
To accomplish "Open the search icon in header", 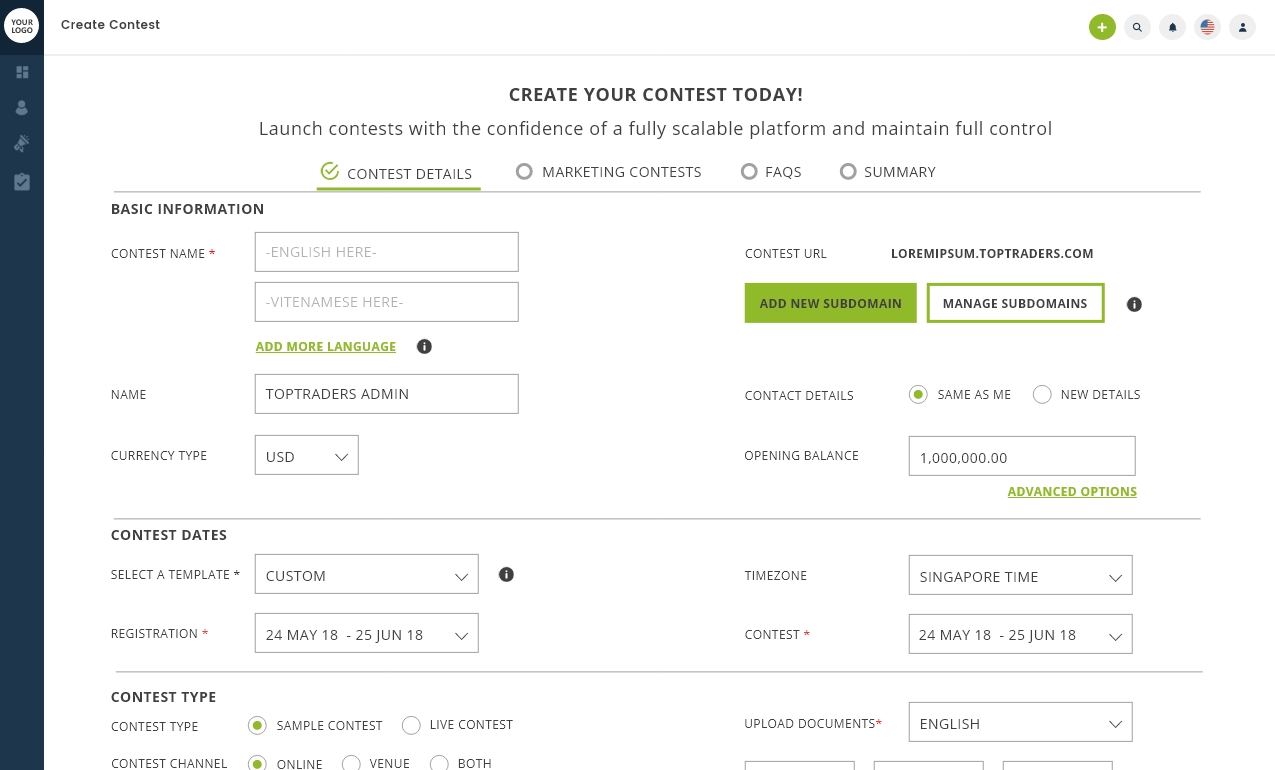I will click(1137, 27).
